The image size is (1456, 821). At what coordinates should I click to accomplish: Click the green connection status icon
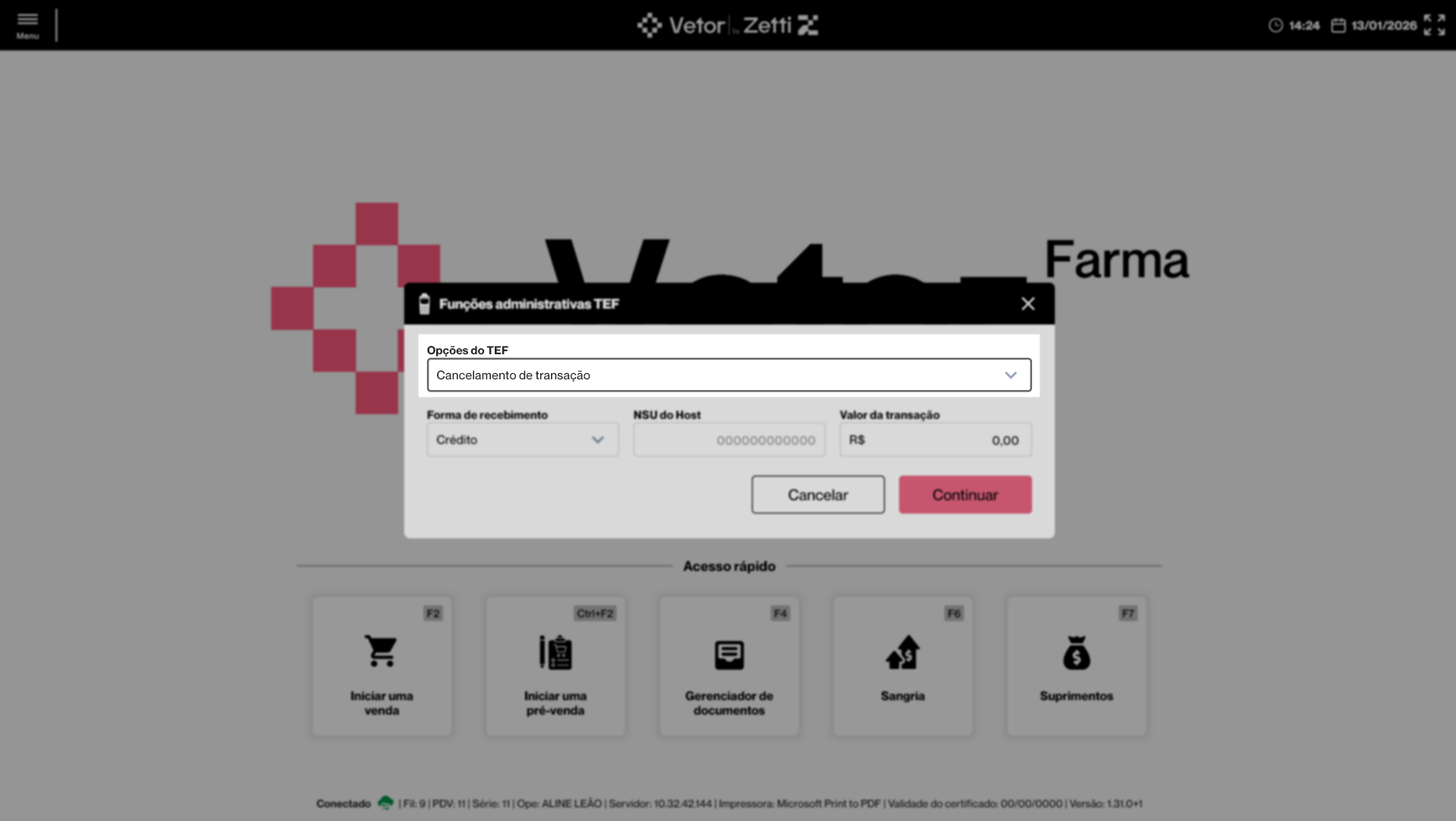385,803
